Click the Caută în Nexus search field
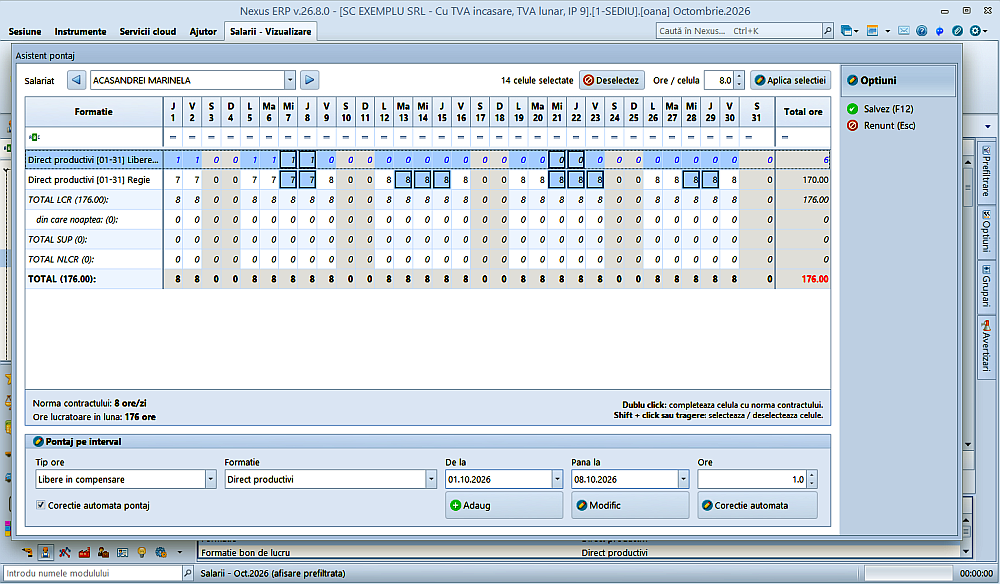 [739, 31]
